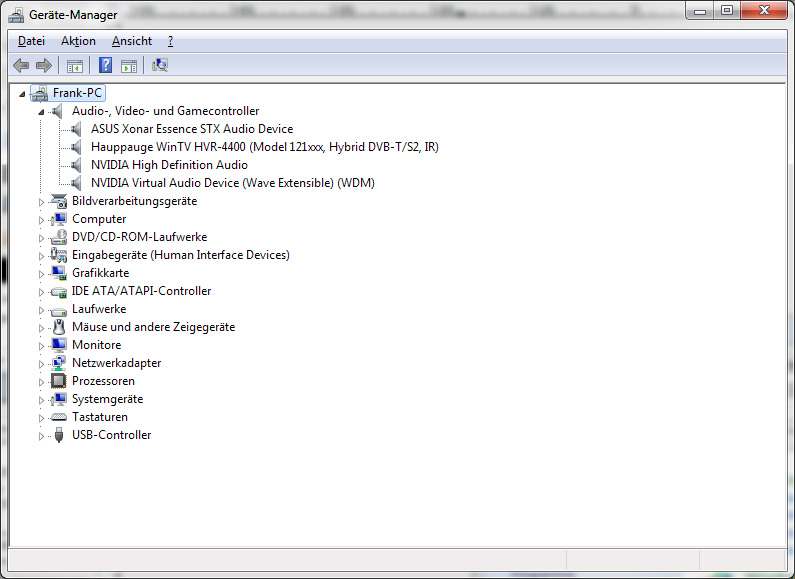Click the mouse icon beside Mäuse und andere Zeigegeräte
This screenshot has height=579, width=795.
point(59,327)
